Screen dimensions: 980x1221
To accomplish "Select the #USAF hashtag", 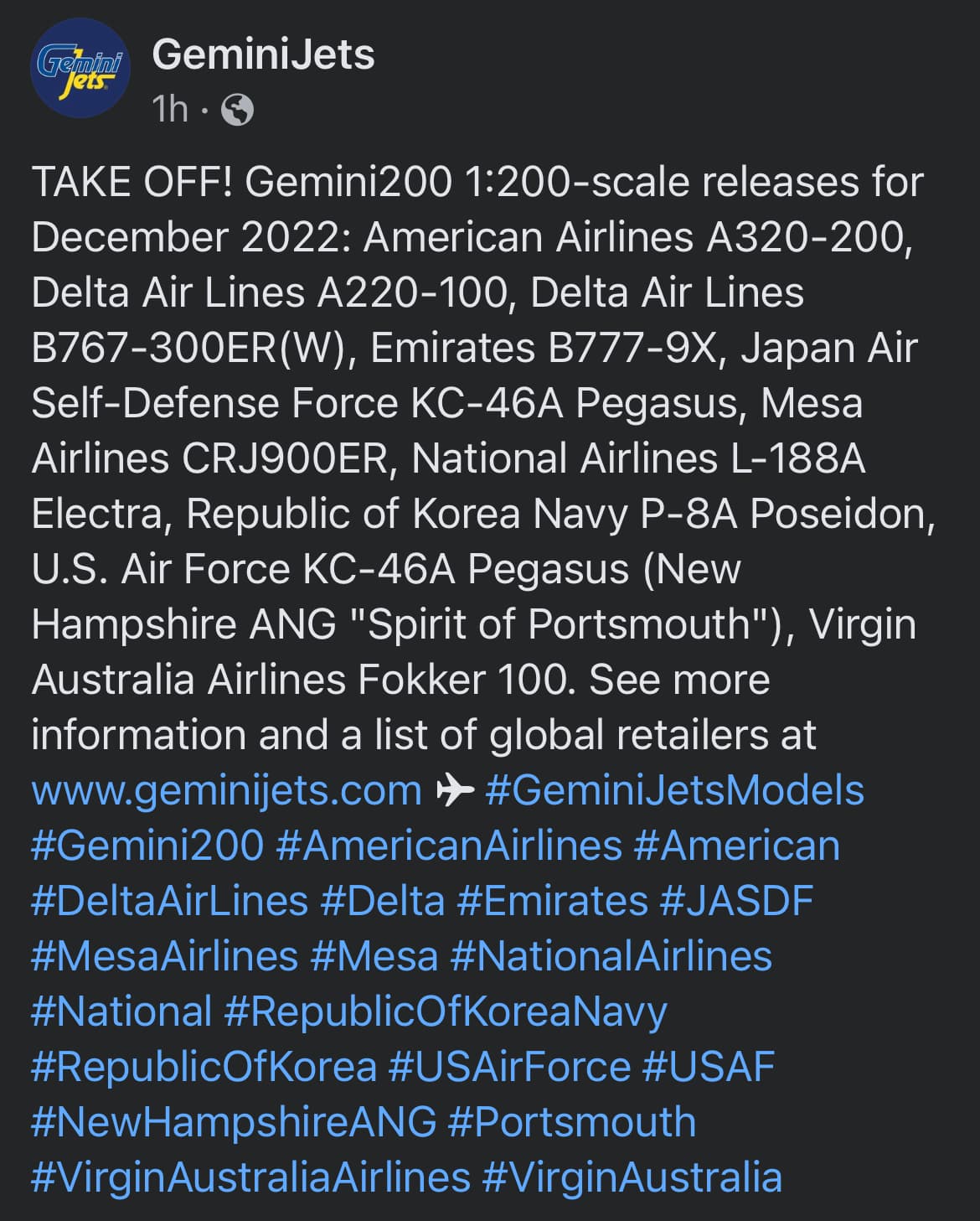I will [709, 1067].
